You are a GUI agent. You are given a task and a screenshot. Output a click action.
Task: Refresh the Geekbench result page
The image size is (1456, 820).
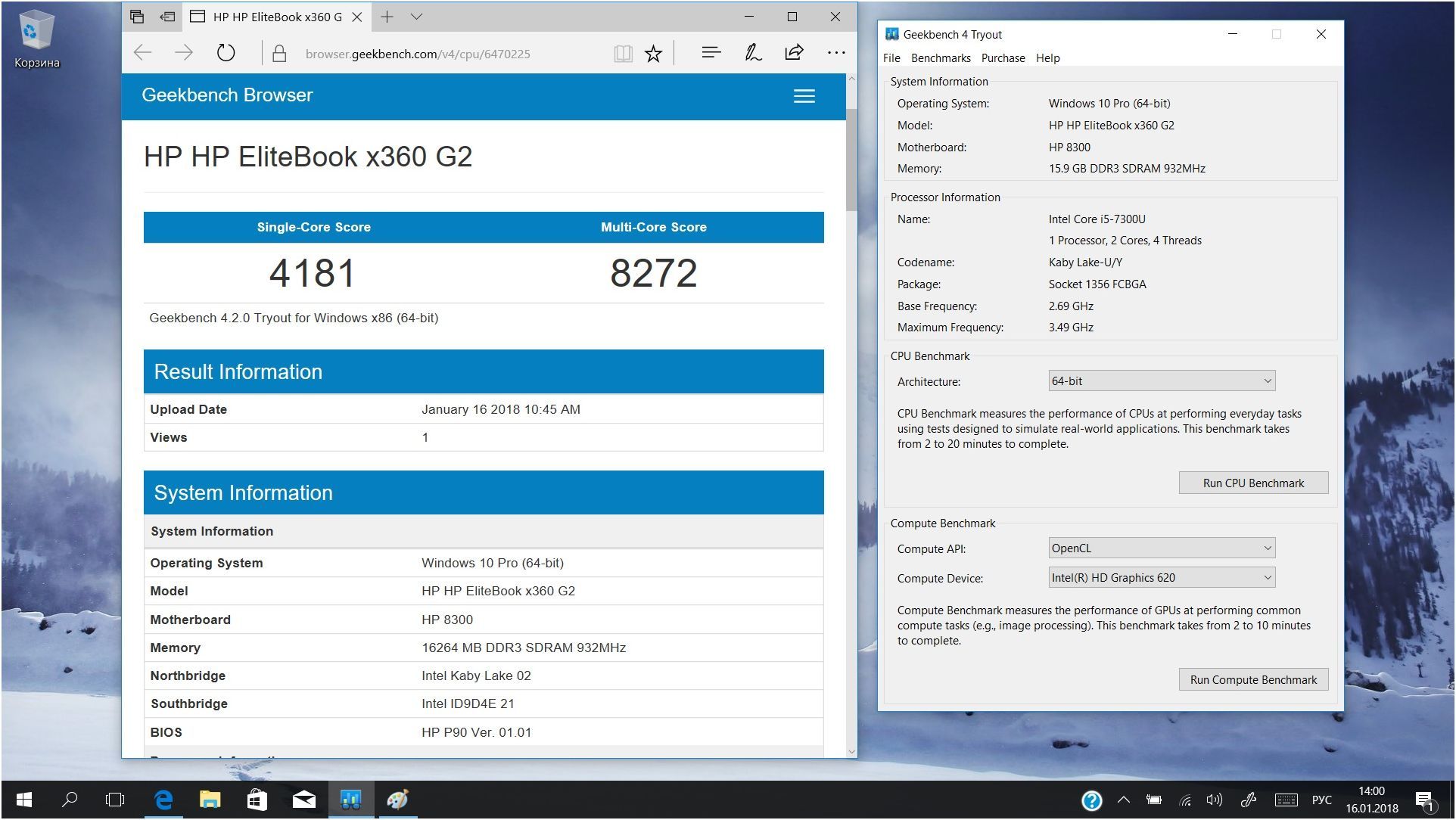(225, 52)
